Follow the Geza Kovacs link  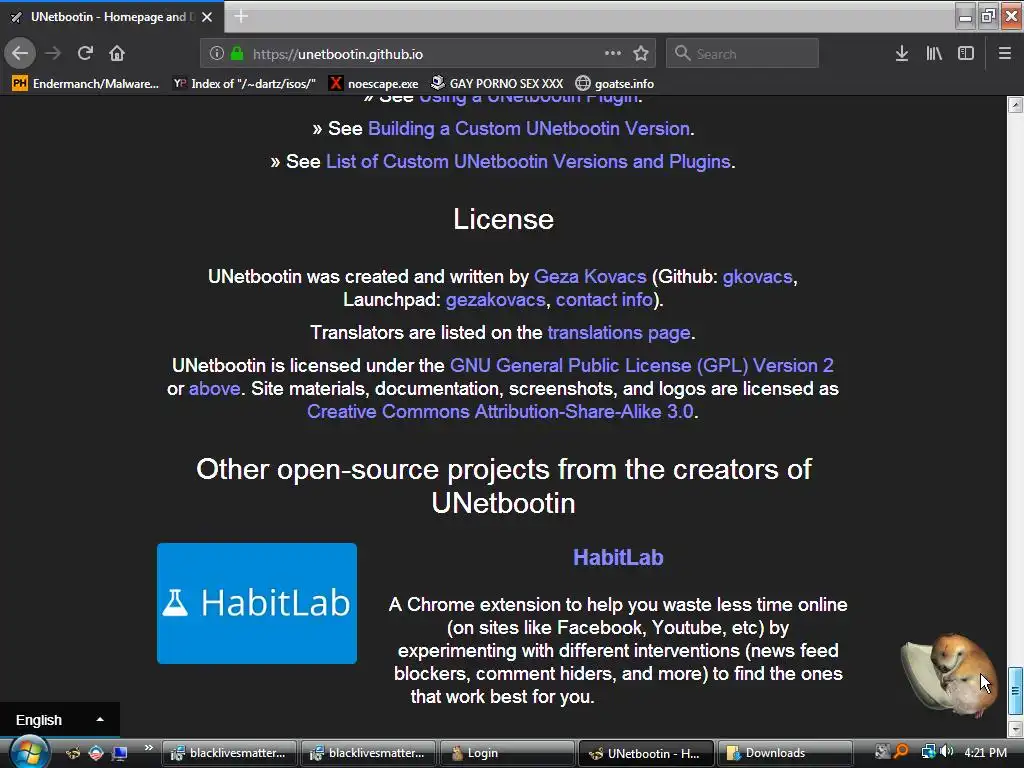(x=590, y=277)
